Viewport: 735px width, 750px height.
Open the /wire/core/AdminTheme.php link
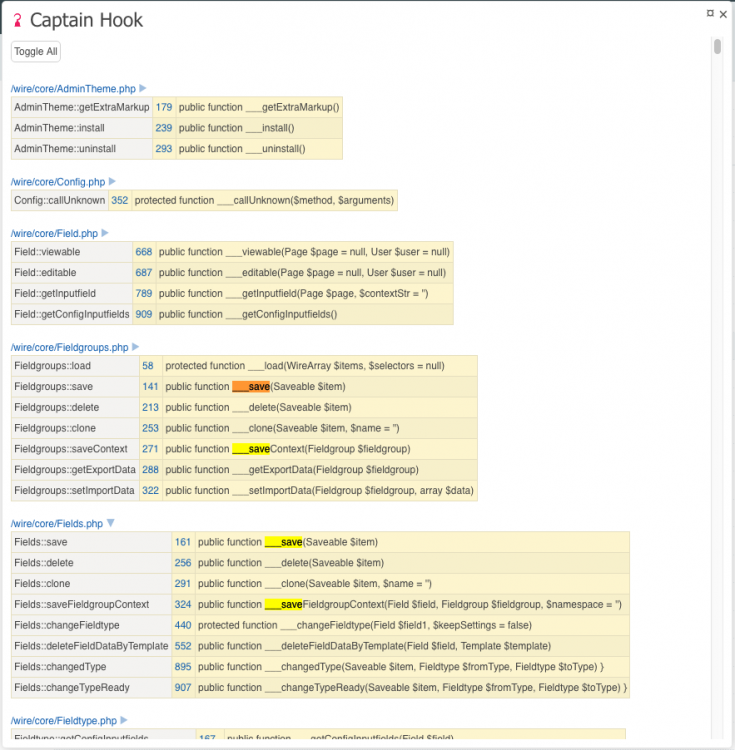[x=73, y=89]
